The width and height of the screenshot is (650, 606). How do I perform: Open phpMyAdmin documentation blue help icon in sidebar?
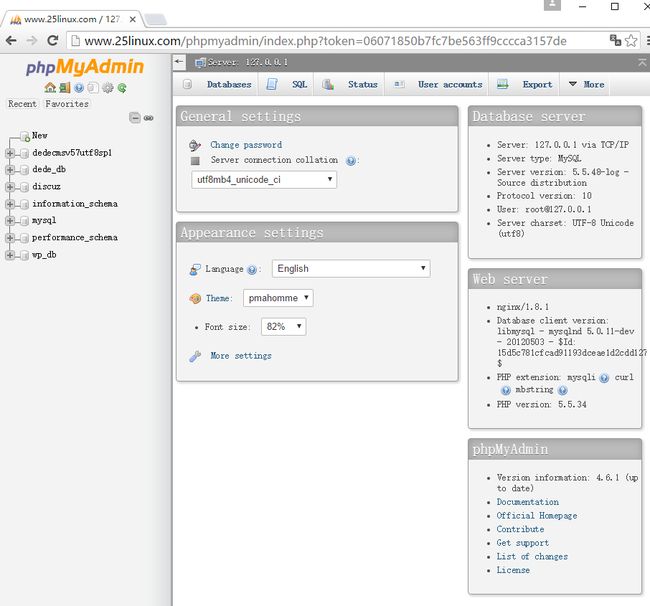pos(79,88)
